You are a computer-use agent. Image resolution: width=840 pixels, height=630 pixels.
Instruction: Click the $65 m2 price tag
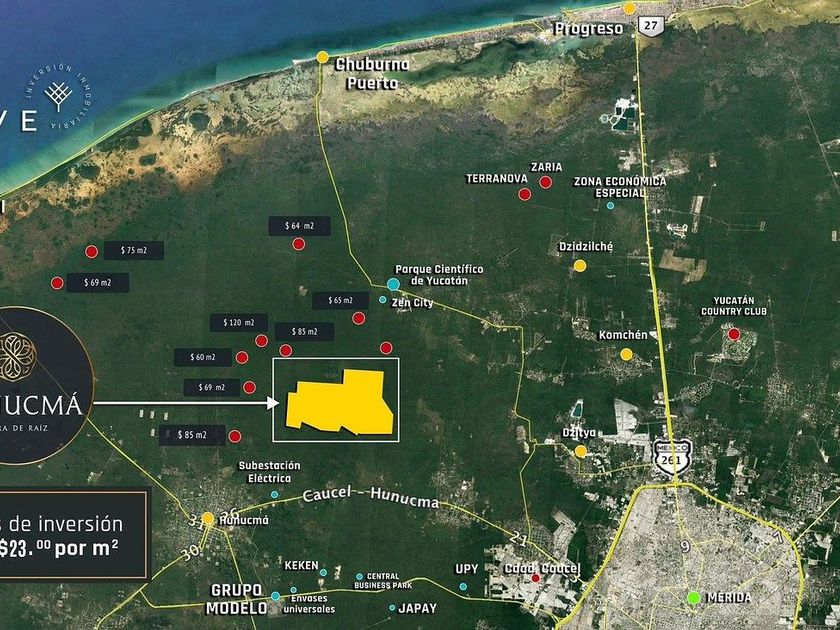tap(341, 301)
